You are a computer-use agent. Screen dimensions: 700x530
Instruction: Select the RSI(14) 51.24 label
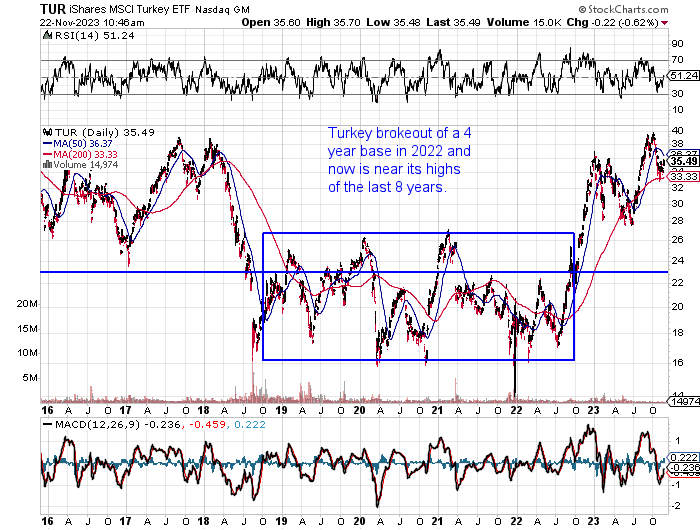pyautogui.click(x=94, y=35)
